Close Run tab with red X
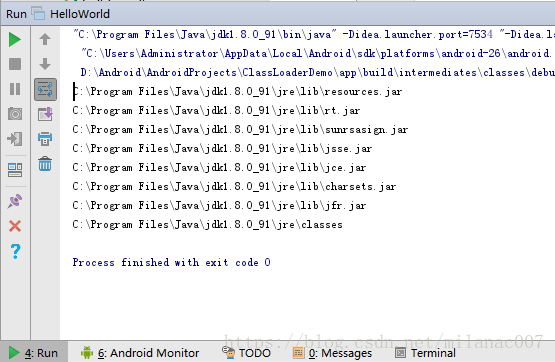Viewport: 555px width, 362px height. click(15, 226)
